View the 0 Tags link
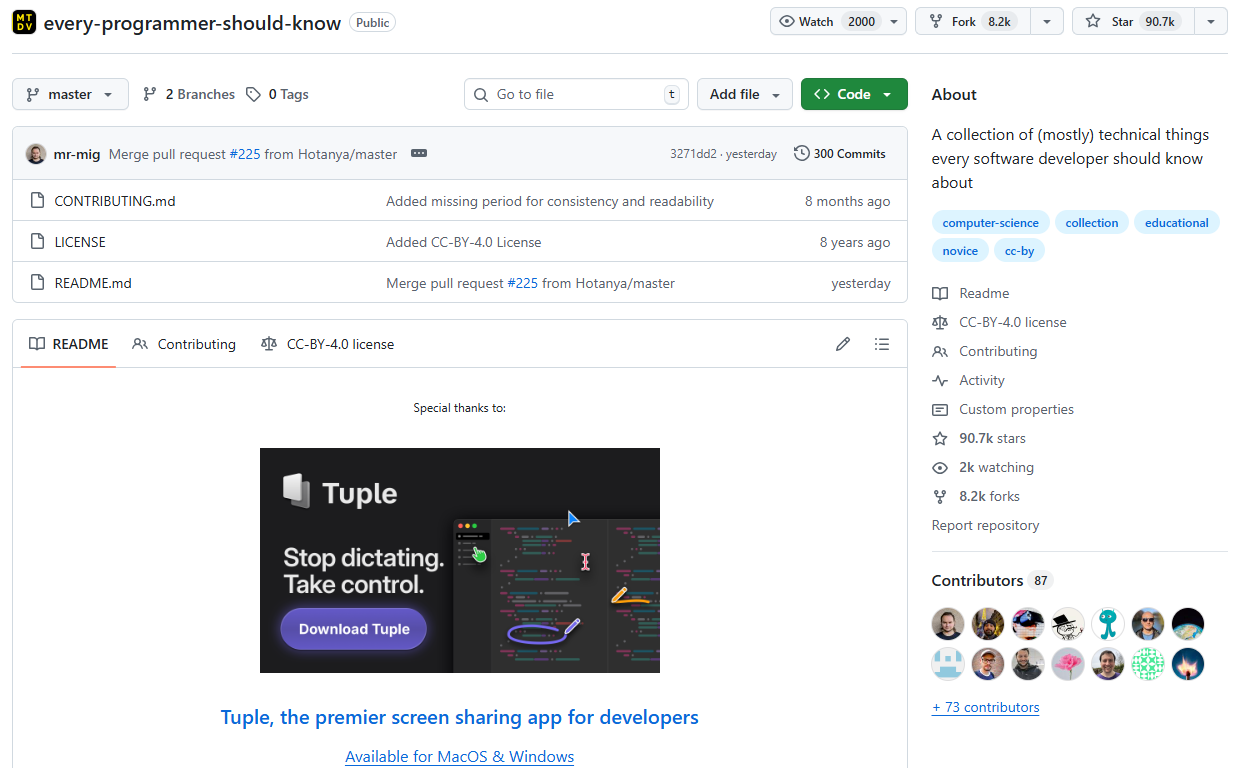Viewport: 1234px width, 768px height. (277, 94)
